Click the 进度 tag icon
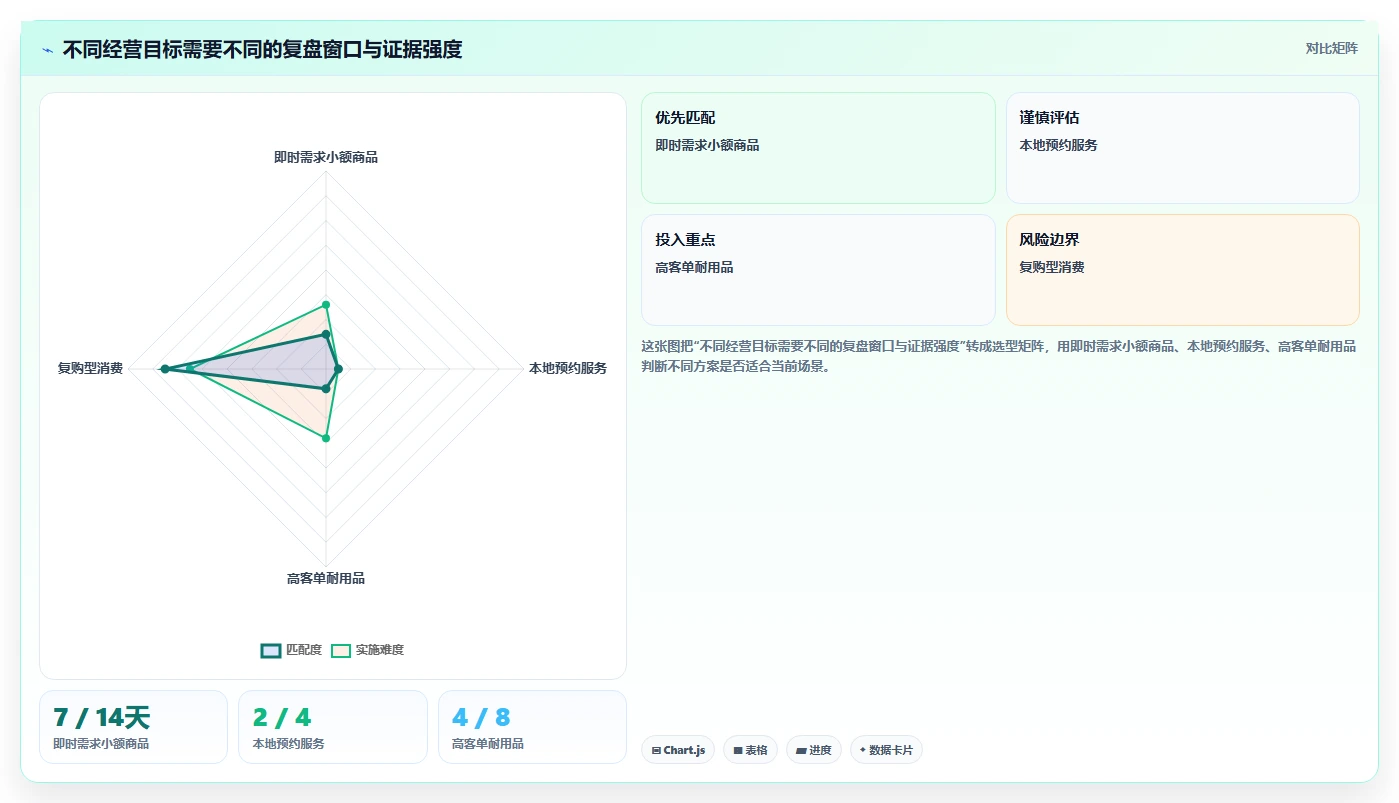This screenshot has height=803, width=1399. pos(801,750)
